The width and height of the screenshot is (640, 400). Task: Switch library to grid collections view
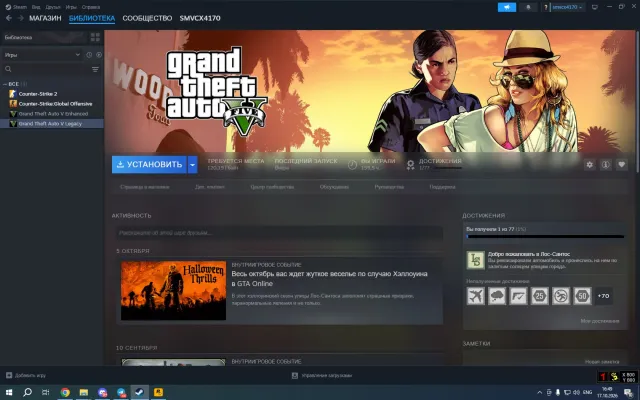pyautogui.click(x=95, y=37)
